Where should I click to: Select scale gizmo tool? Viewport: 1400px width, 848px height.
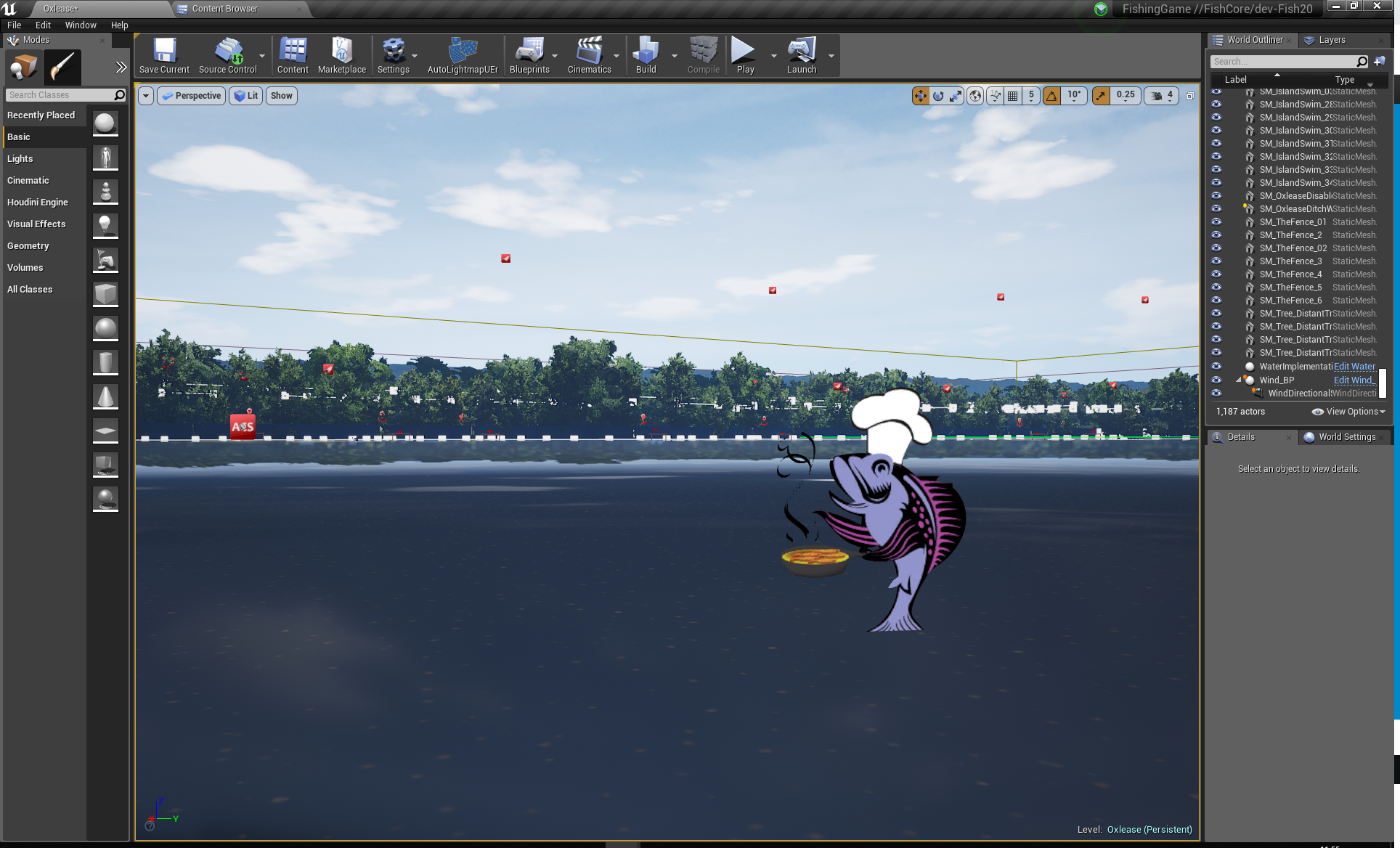pos(956,96)
